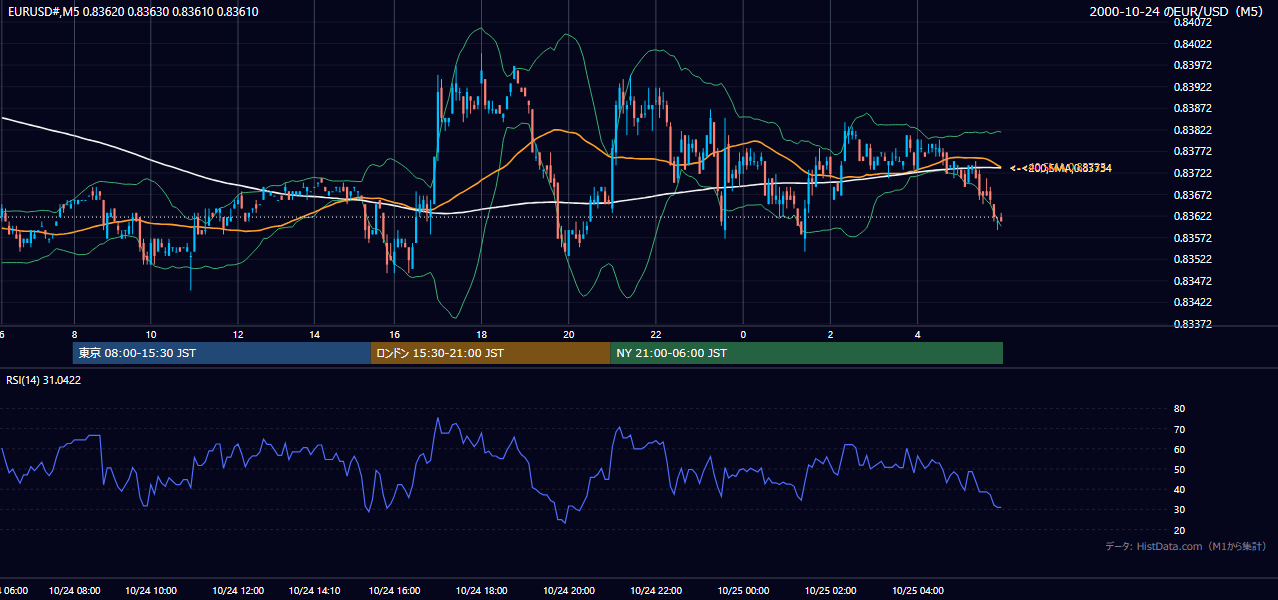Click the 10/24 16:00 bottom date label
The image size is (1278, 600).
(x=395, y=591)
